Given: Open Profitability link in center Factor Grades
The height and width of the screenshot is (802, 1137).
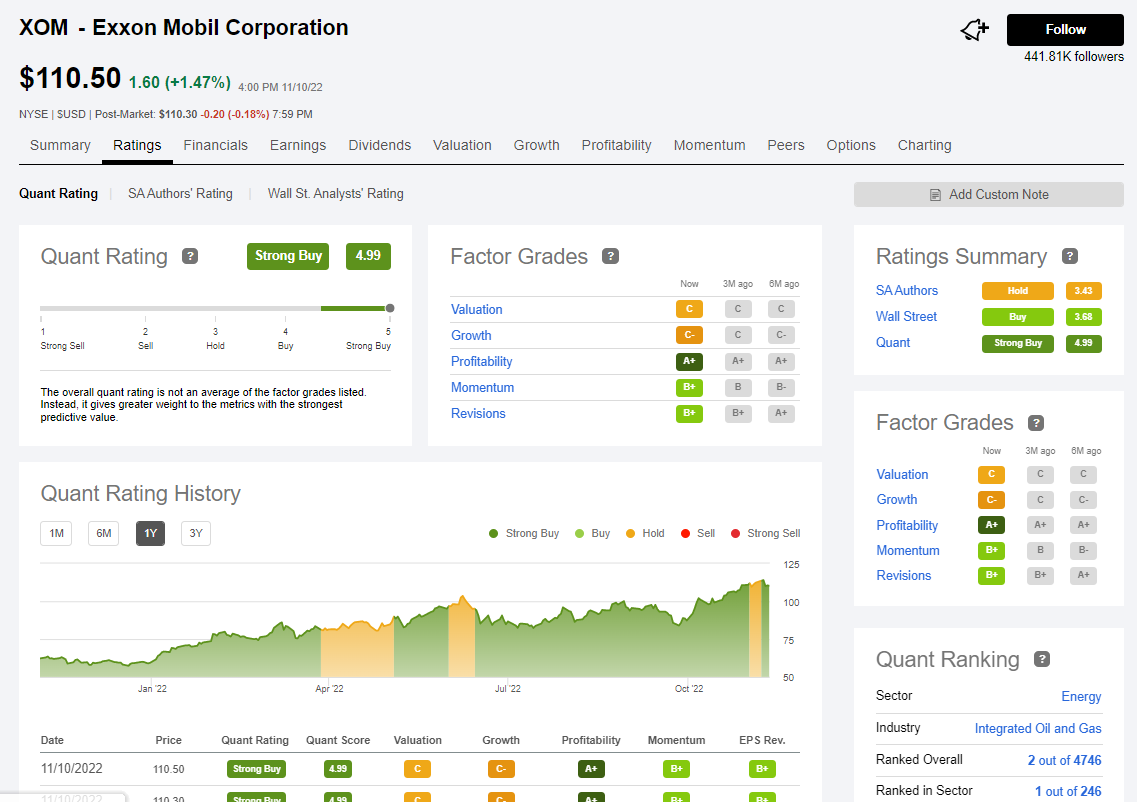Looking at the screenshot, I should [x=481, y=362].
